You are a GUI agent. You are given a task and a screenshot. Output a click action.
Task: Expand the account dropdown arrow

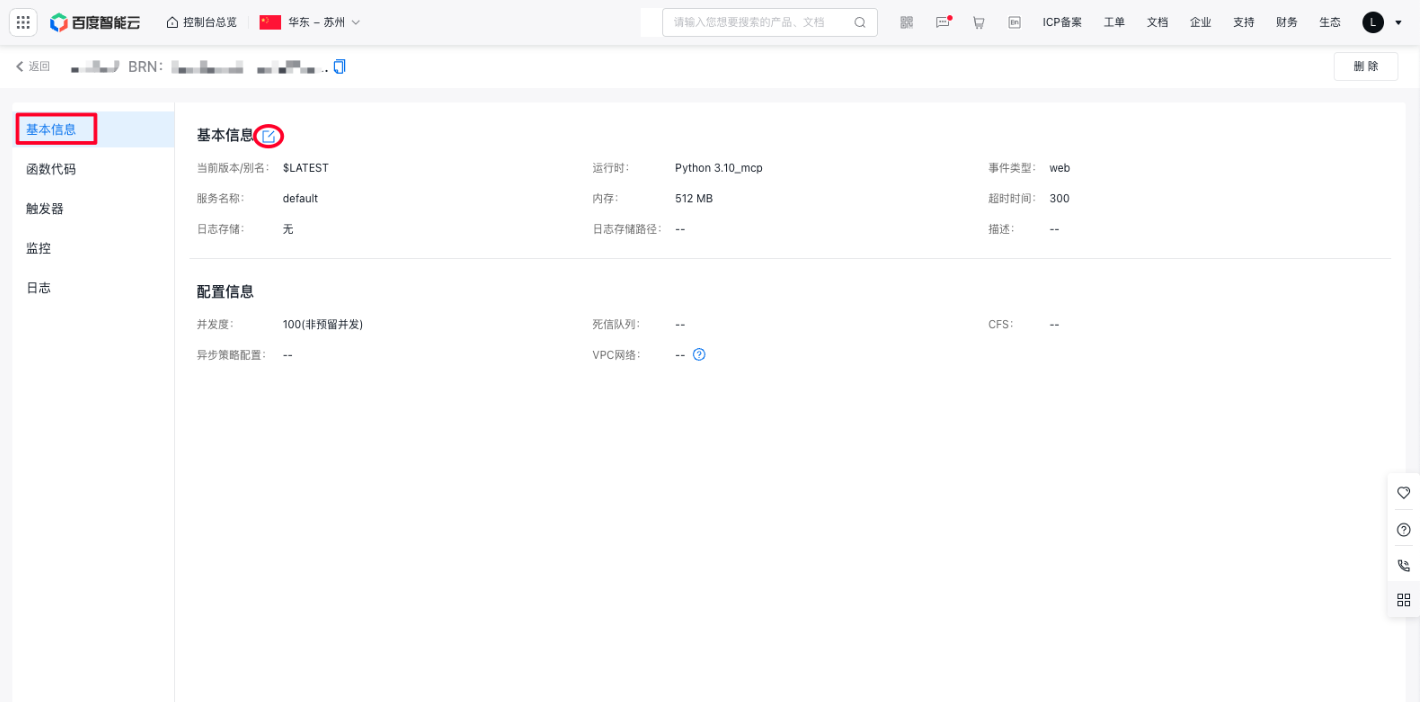[x=1398, y=22]
